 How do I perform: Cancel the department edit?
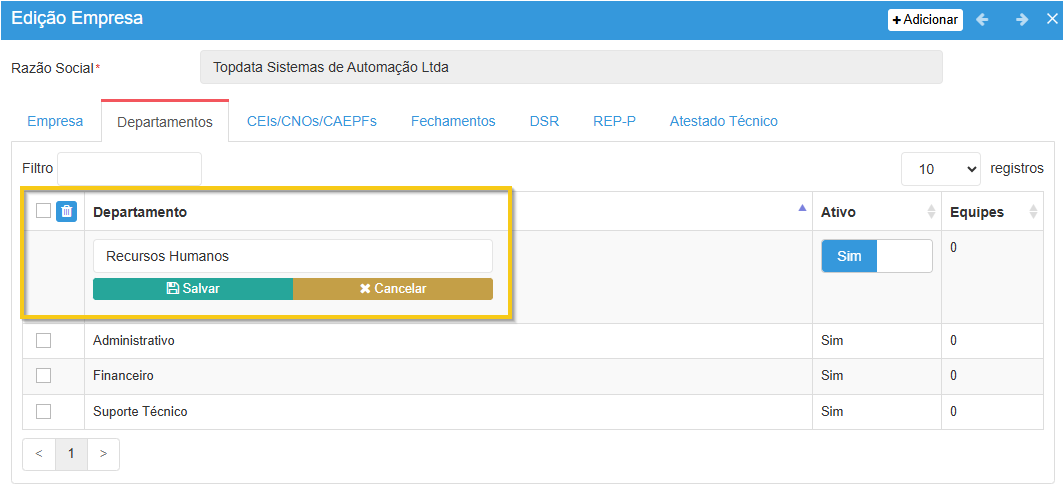click(393, 288)
